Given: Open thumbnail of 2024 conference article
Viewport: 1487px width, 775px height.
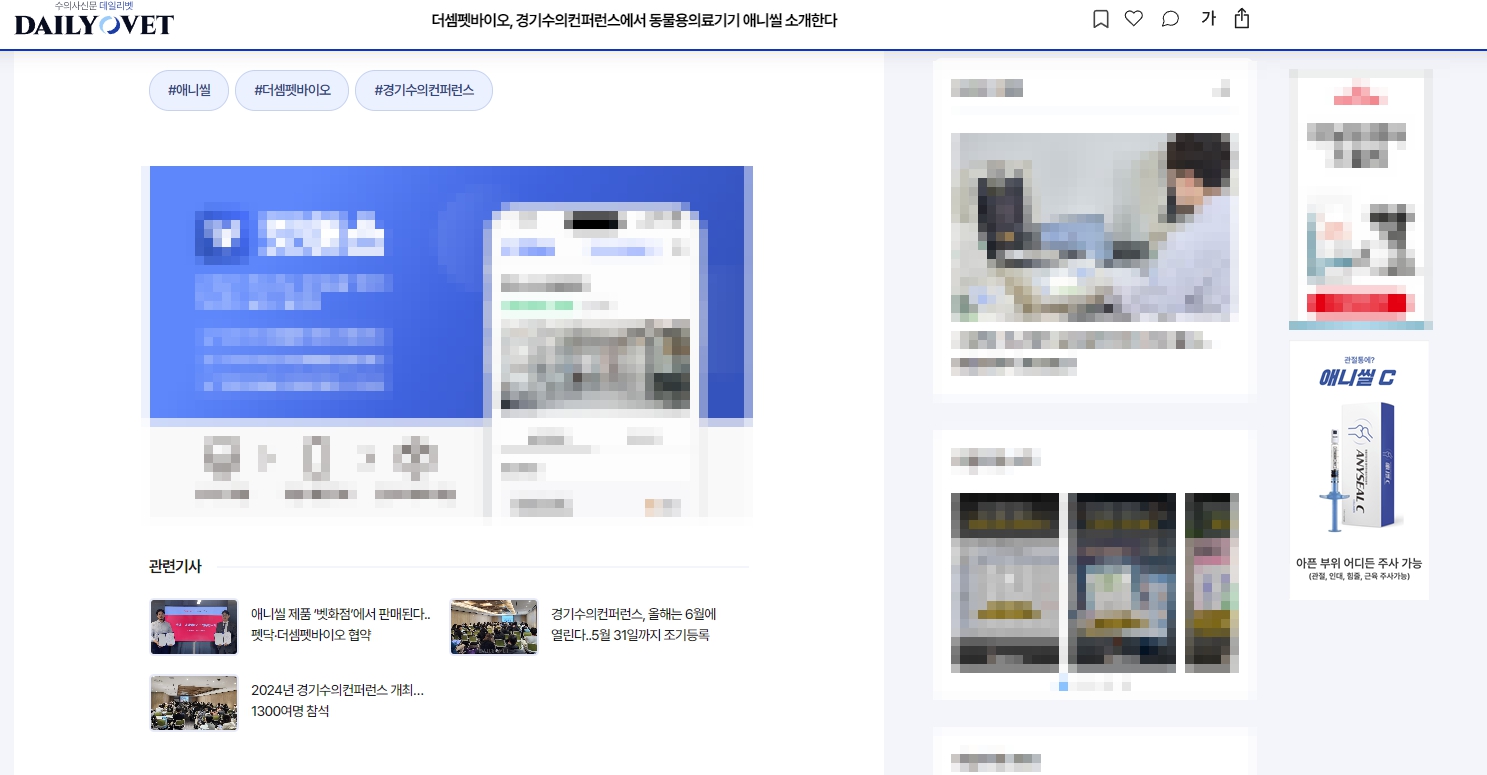Looking at the screenshot, I should [x=194, y=703].
